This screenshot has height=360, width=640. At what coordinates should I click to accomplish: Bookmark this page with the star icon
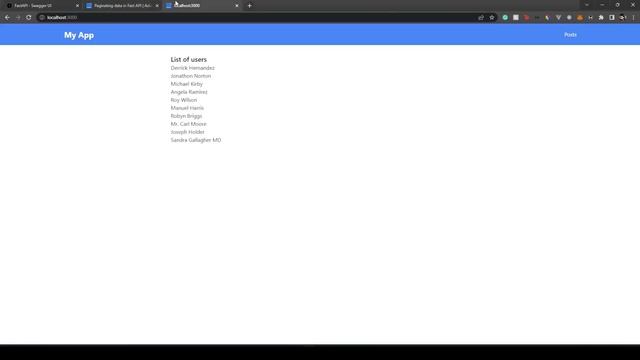point(492,18)
